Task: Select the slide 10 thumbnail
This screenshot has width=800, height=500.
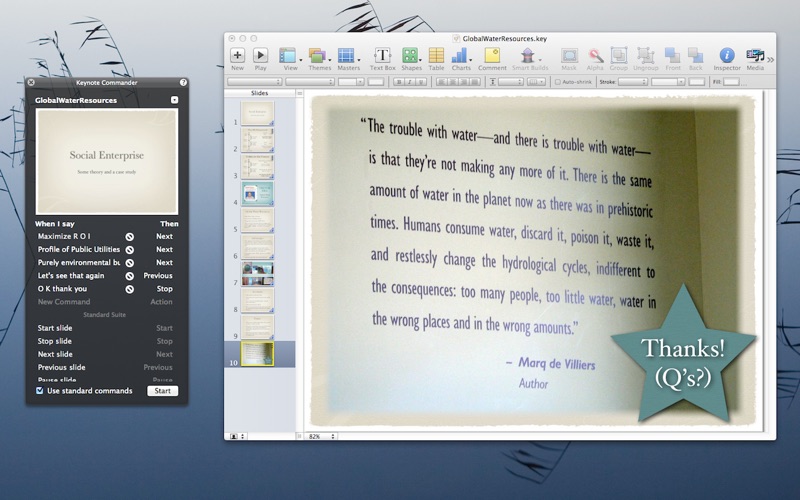Action: tap(257, 354)
